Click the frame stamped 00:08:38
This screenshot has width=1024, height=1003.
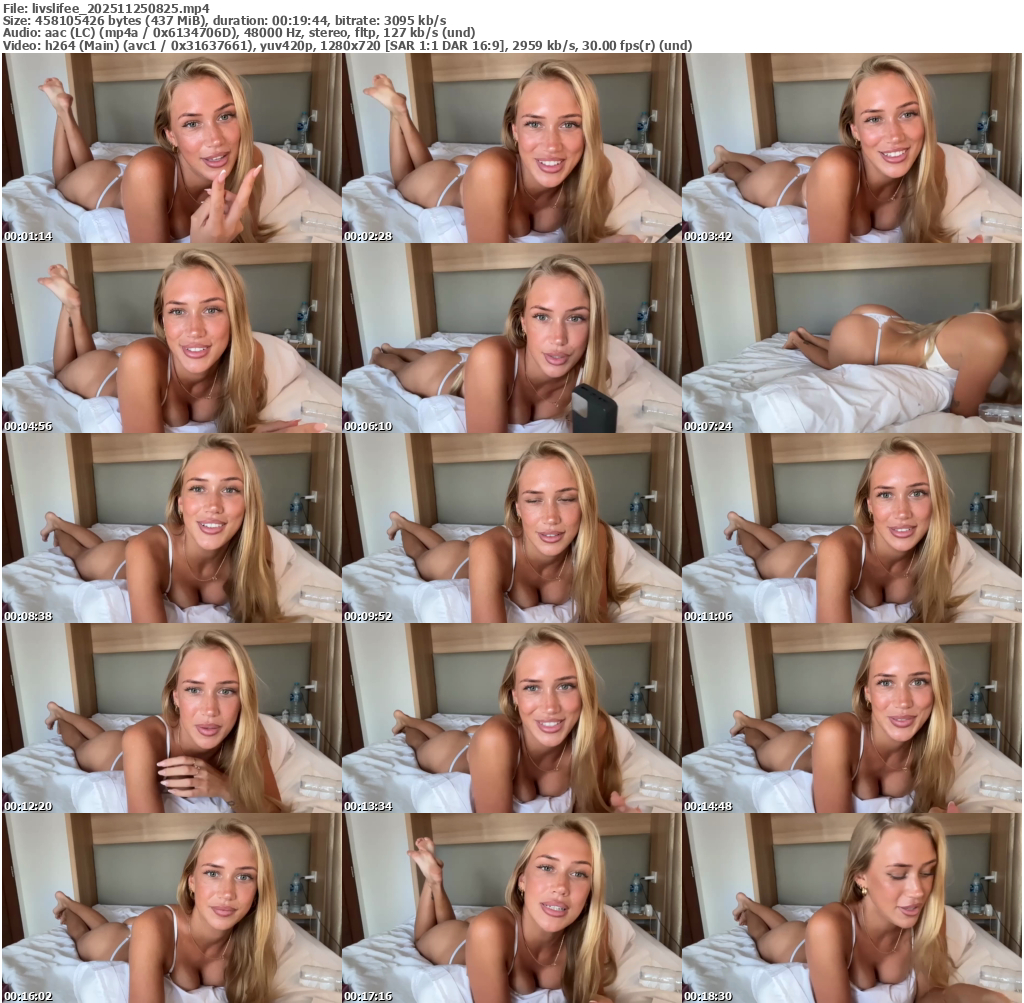click(172, 528)
